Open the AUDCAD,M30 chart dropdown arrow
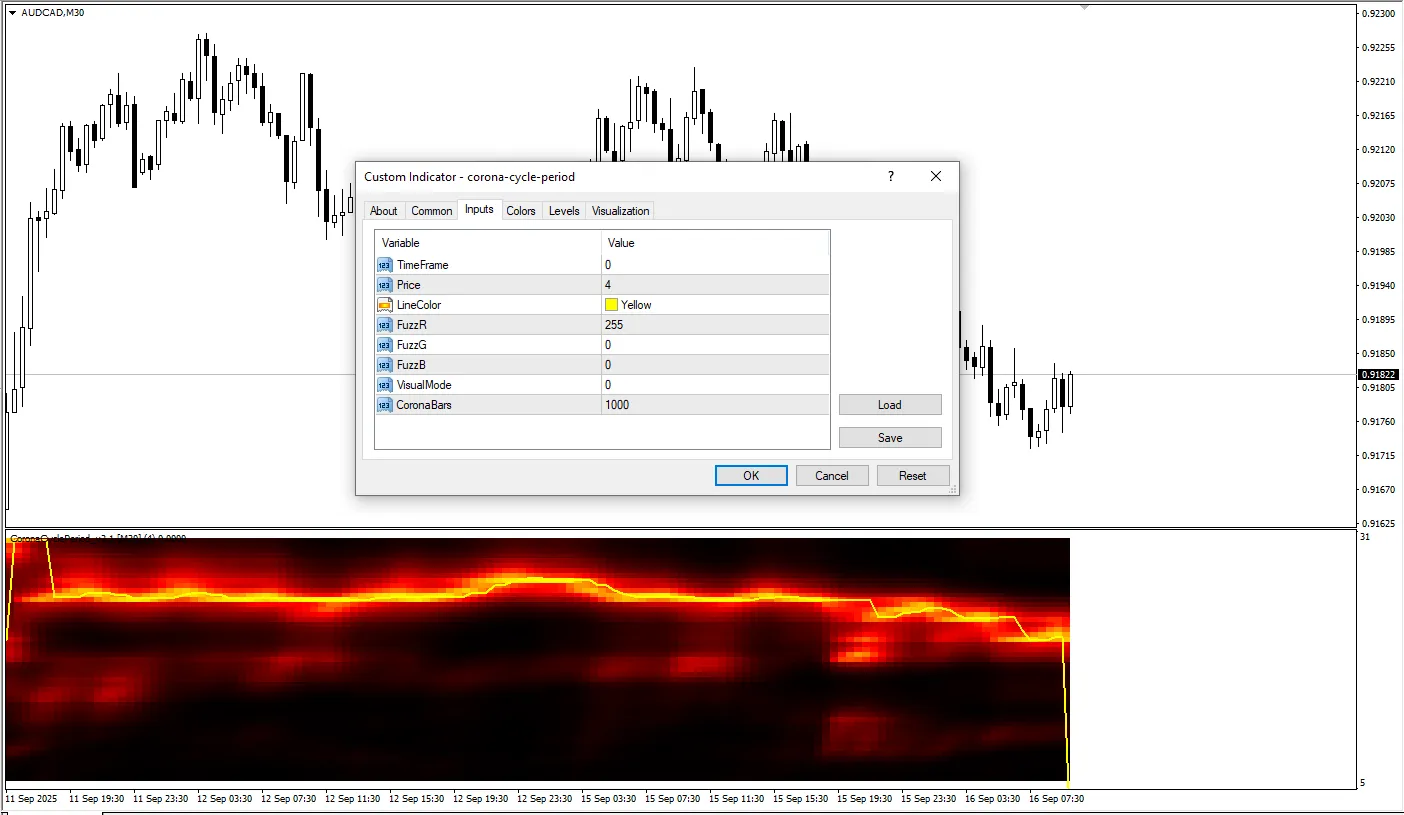The image size is (1404, 815). pos(12,13)
